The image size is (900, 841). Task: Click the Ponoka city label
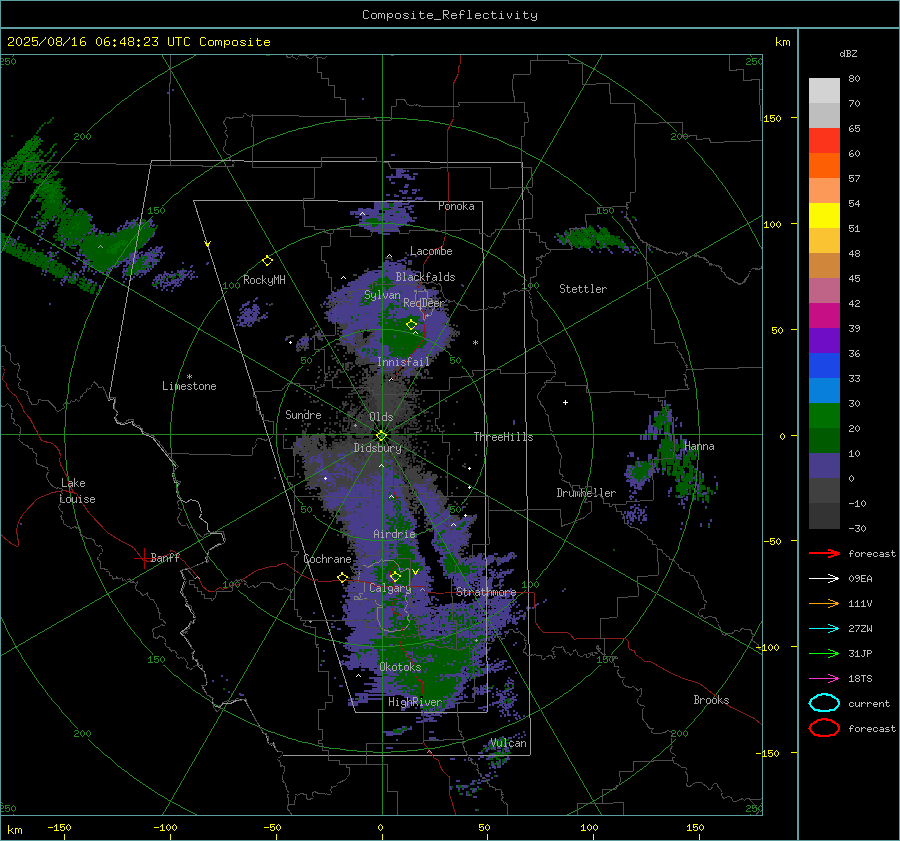456,206
